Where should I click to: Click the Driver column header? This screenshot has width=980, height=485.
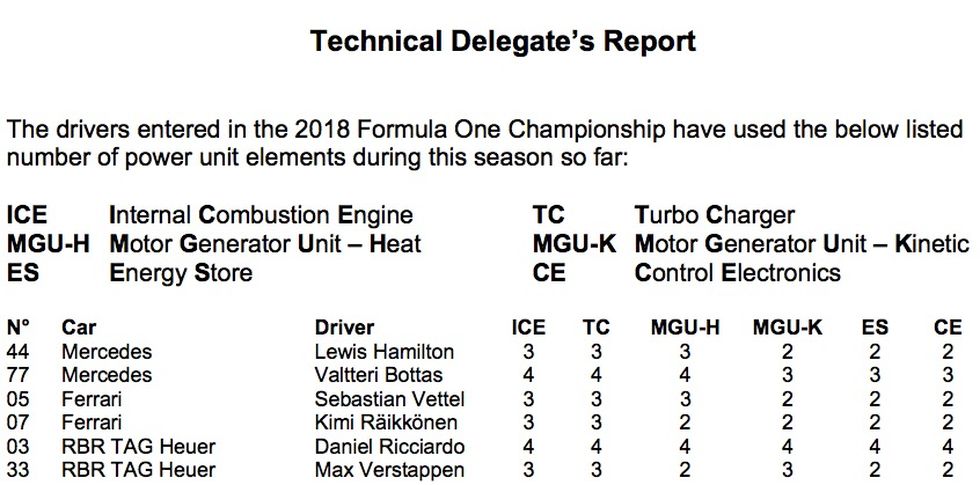point(344,327)
